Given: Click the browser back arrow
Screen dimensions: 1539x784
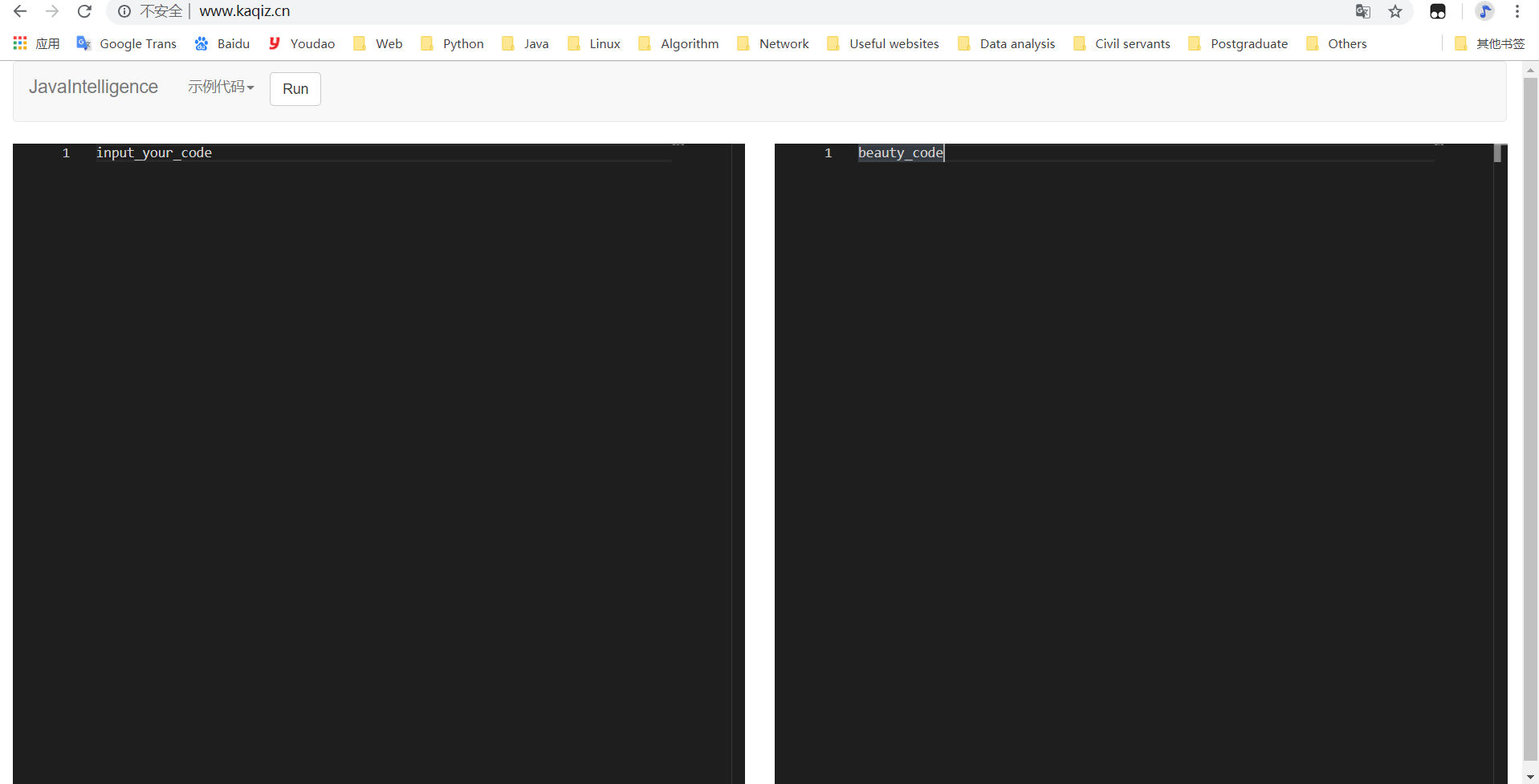Looking at the screenshot, I should 20,11.
